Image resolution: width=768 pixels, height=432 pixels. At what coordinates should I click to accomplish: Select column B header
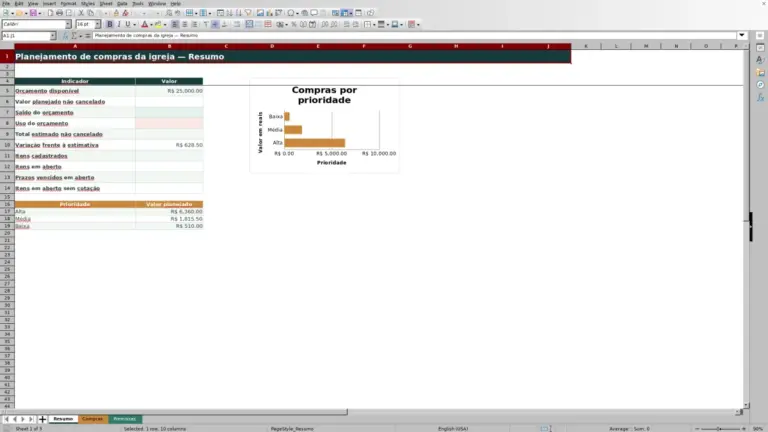(x=169, y=46)
